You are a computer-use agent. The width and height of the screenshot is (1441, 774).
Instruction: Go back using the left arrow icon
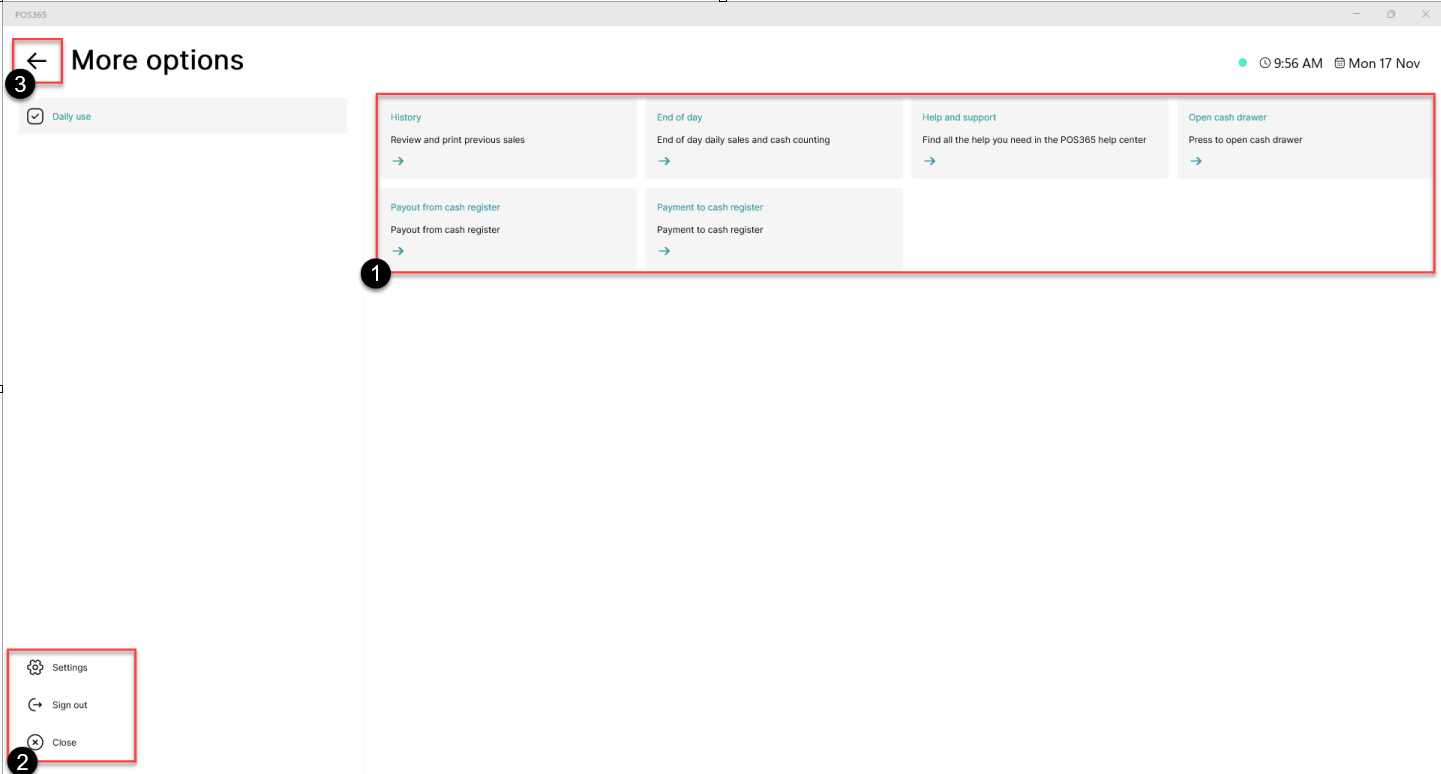tap(37, 61)
